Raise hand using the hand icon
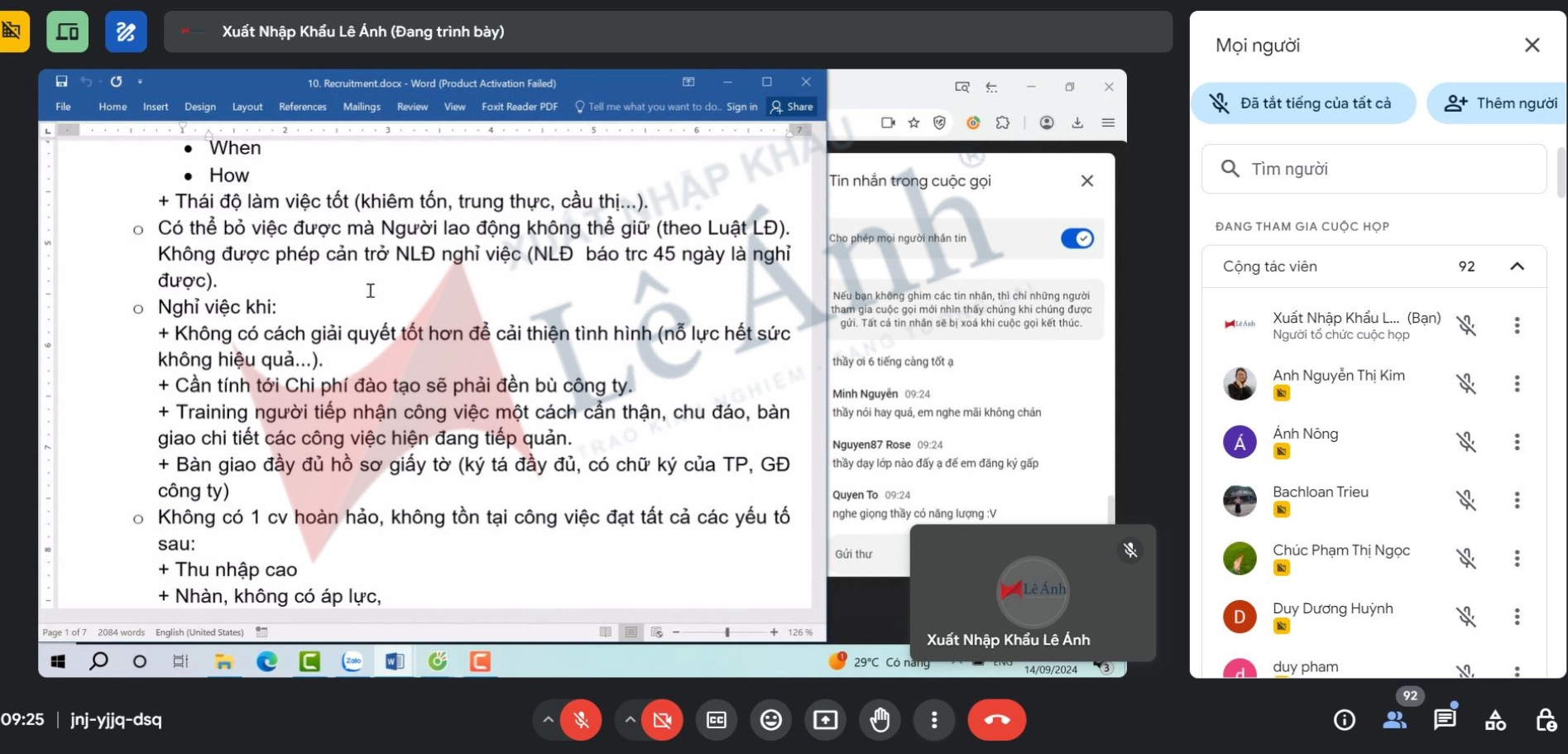The image size is (1568, 754). (880, 720)
